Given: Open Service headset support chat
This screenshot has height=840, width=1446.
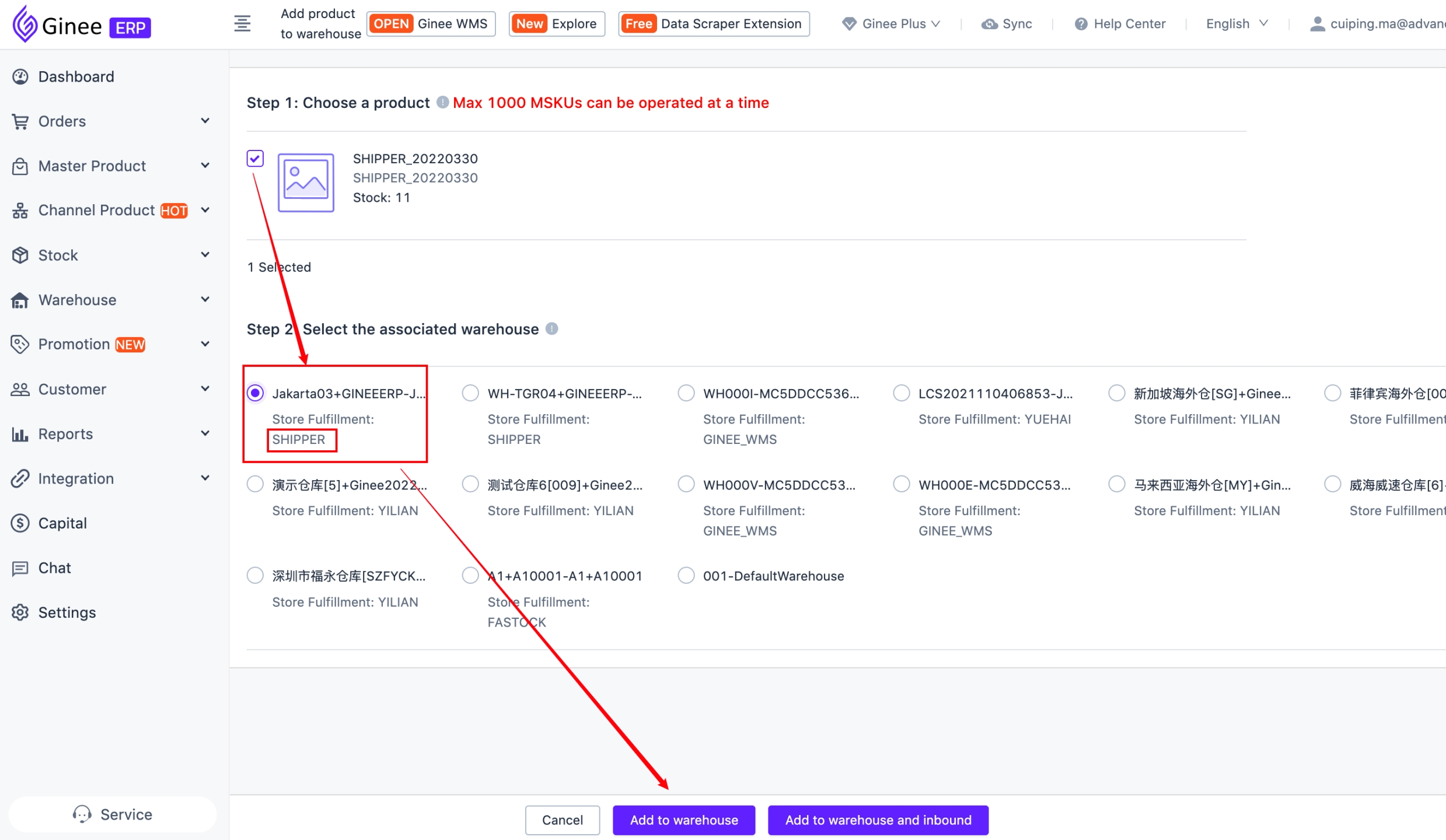Looking at the screenshot, I should (x=113, y=814).
